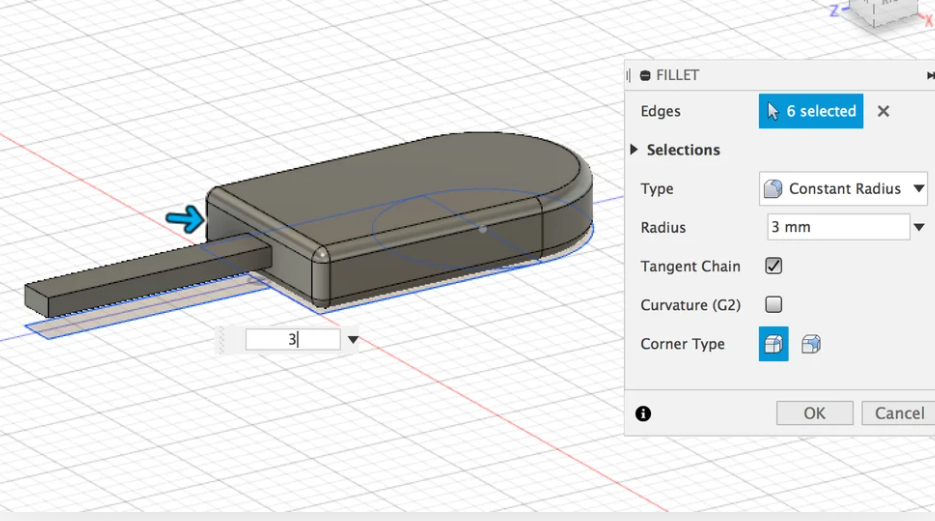
Task: Click the ViewCube in the corner
Action: coord(884,12)
